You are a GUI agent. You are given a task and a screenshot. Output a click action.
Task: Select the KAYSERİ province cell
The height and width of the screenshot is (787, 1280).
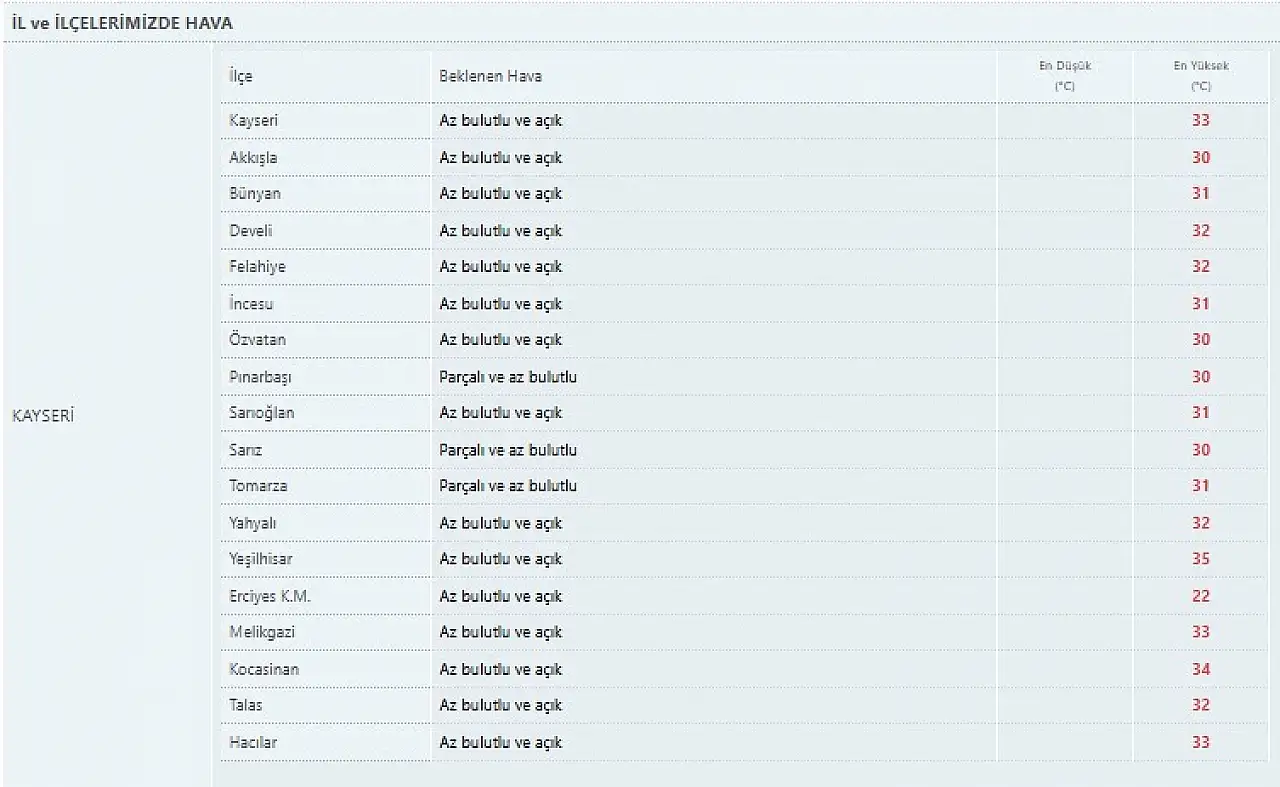click(43, 416)
